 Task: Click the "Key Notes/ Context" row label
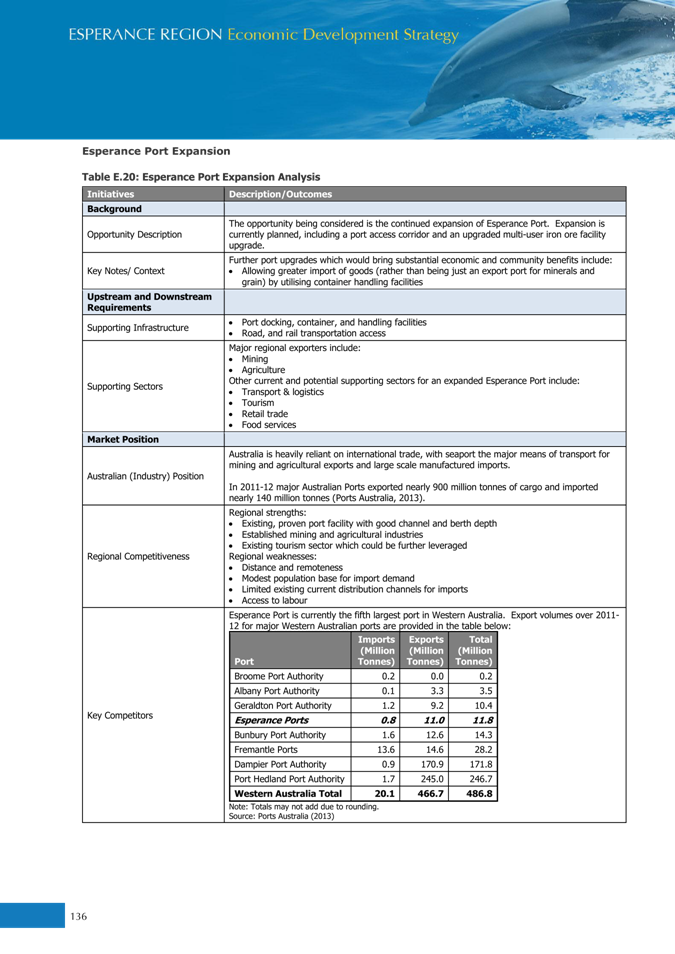click(x=125, y=271)
